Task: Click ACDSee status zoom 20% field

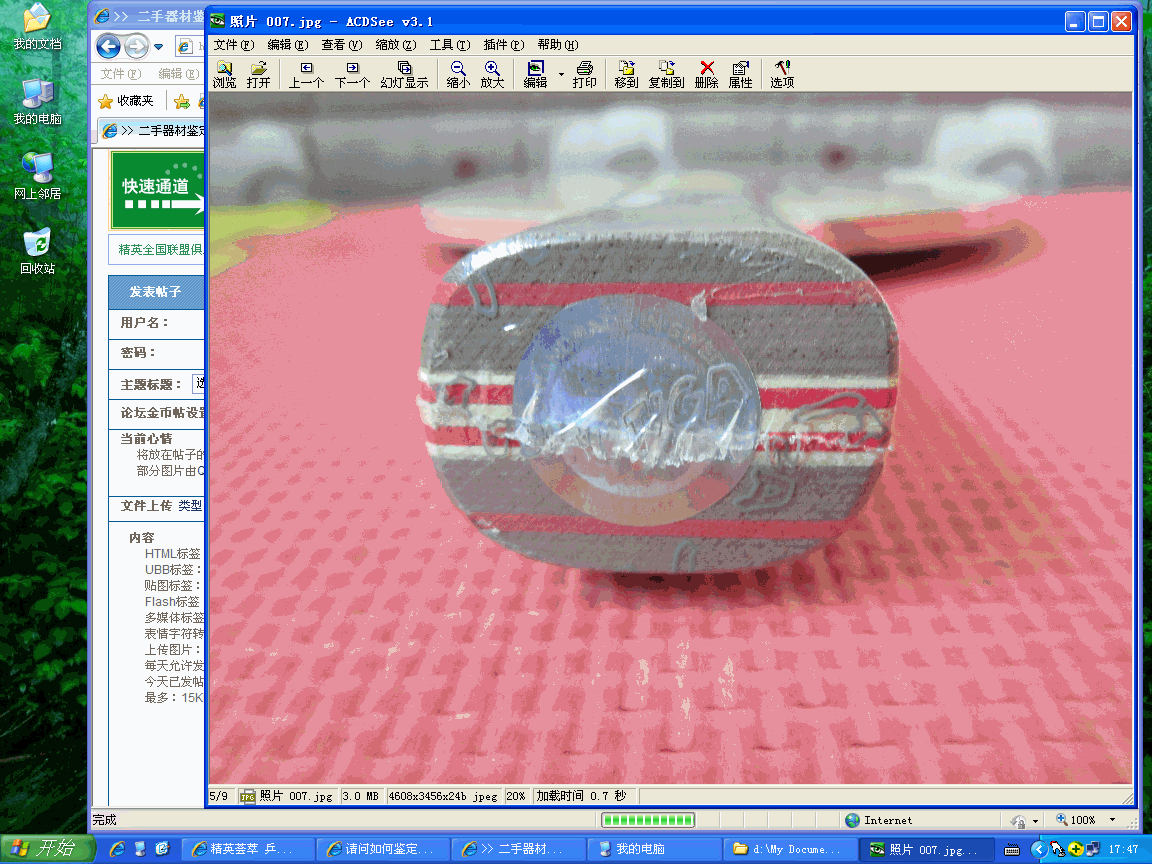Action: click(516, 796)
